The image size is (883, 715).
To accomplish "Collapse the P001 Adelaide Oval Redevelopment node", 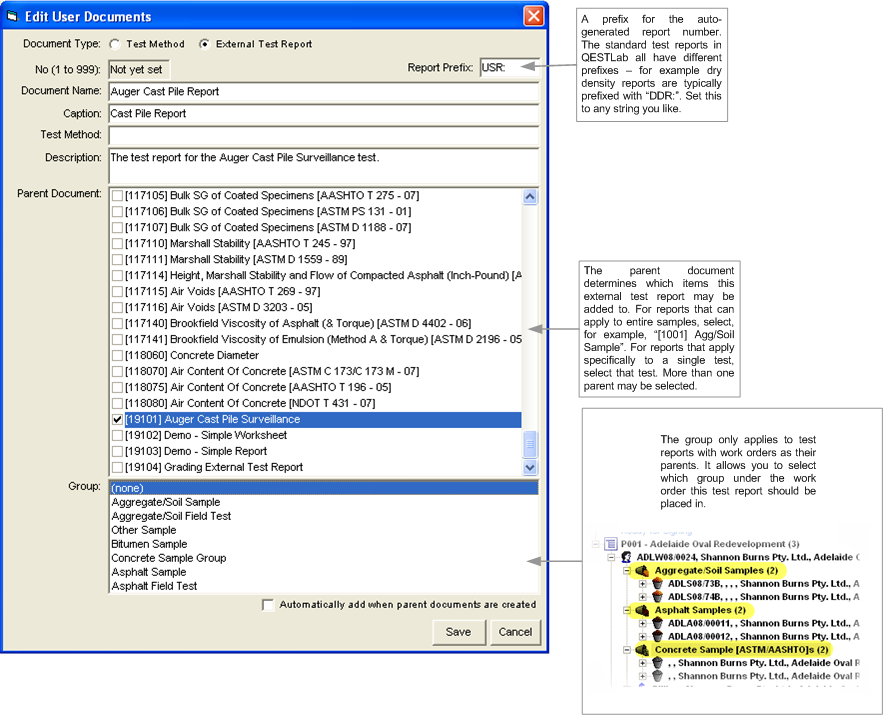I will [595, 543].
